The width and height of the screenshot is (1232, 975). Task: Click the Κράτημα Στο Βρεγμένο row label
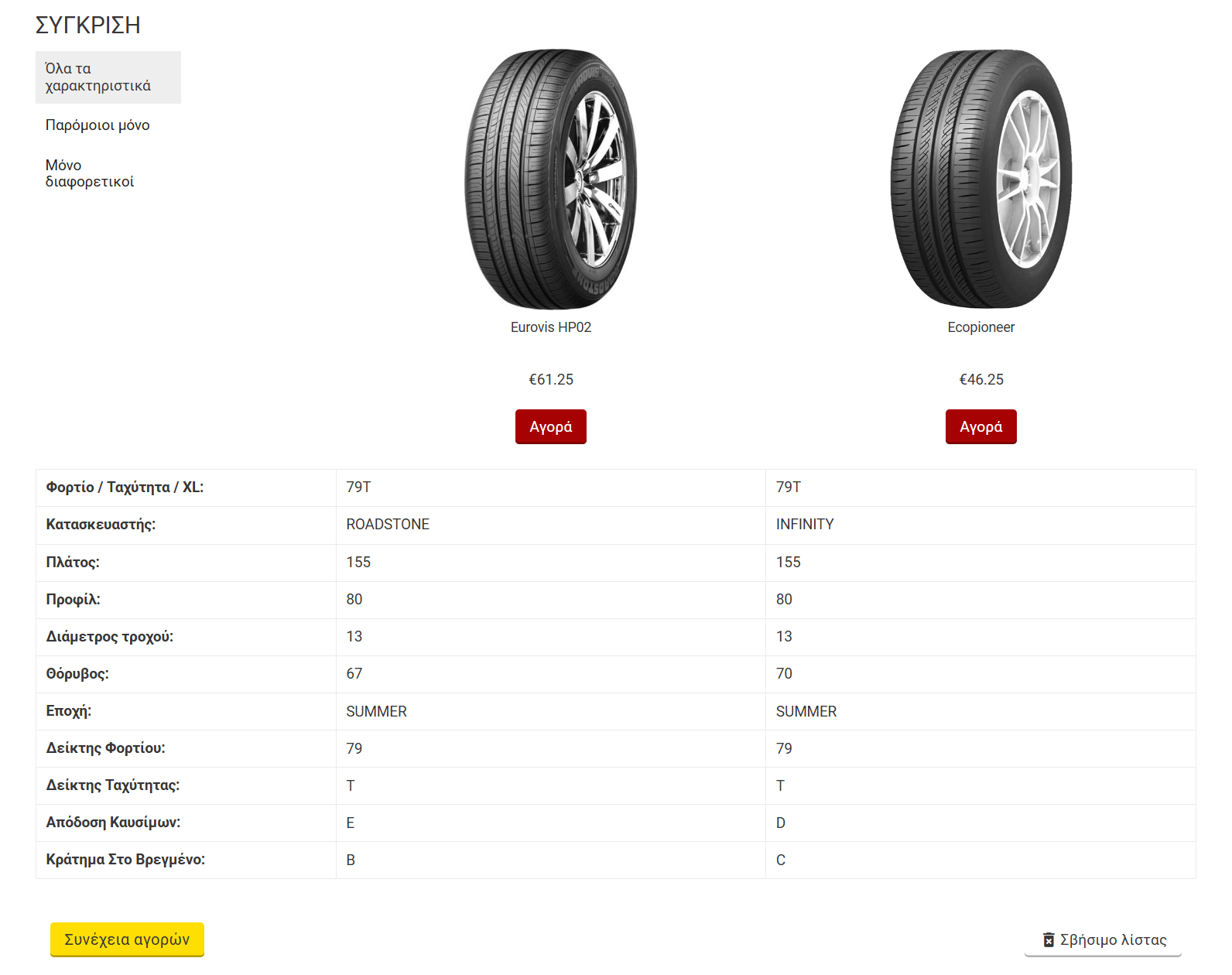tap(125, 860)
